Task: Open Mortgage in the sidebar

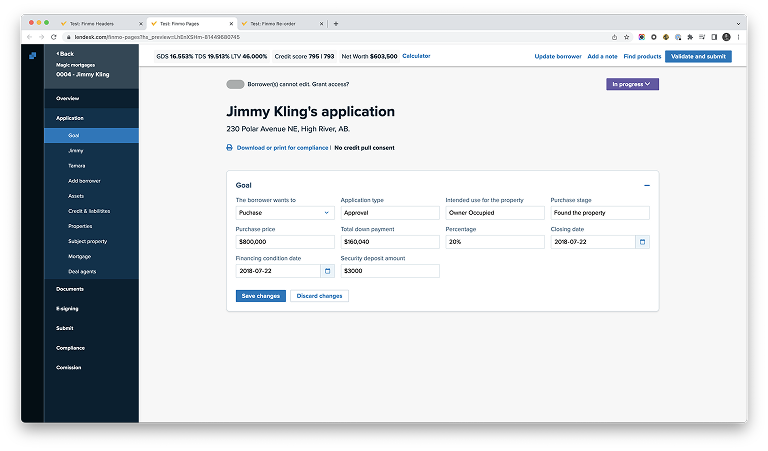Action: tap(92, 257)
